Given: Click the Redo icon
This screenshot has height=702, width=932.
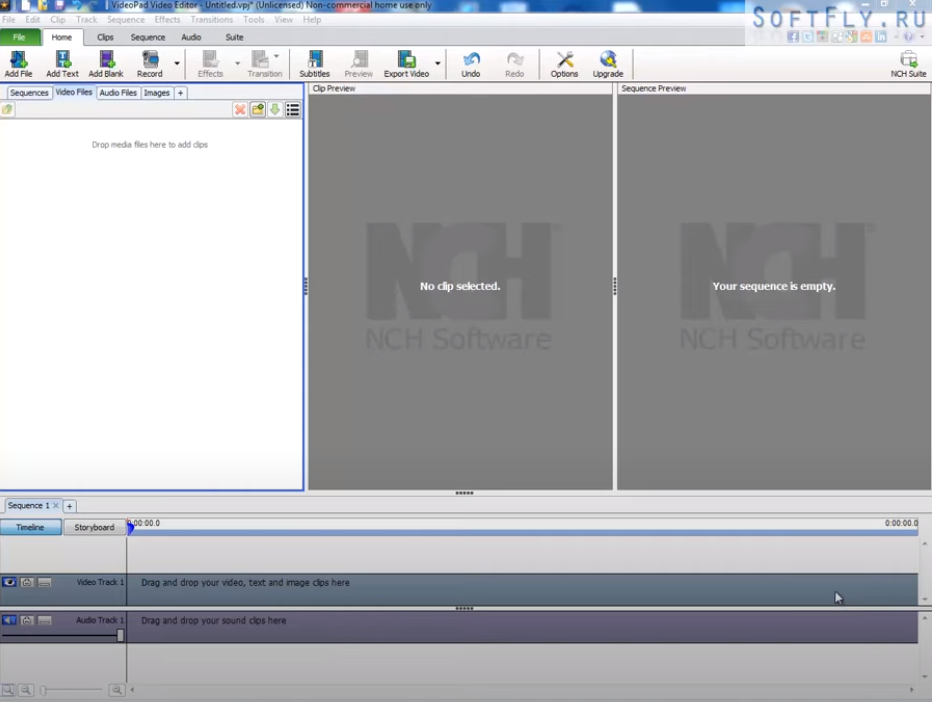Looking at the screenshot, I should [x=515, y=64].
